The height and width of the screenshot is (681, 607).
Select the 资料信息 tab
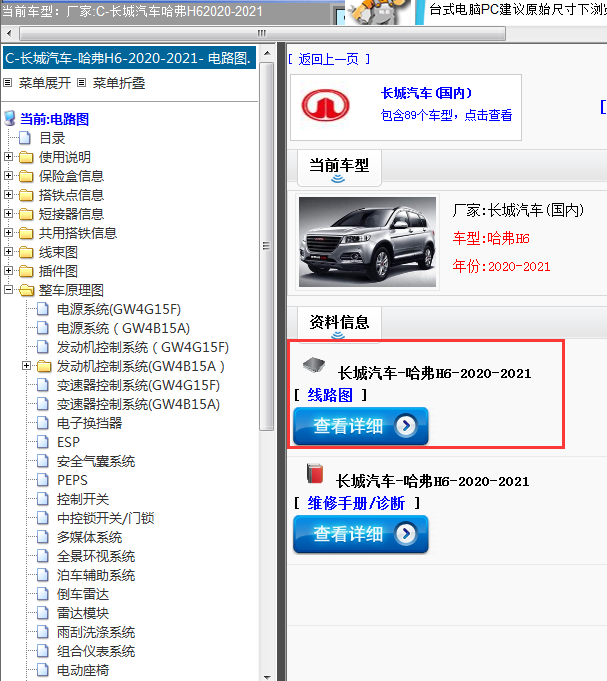coord(339,324)
